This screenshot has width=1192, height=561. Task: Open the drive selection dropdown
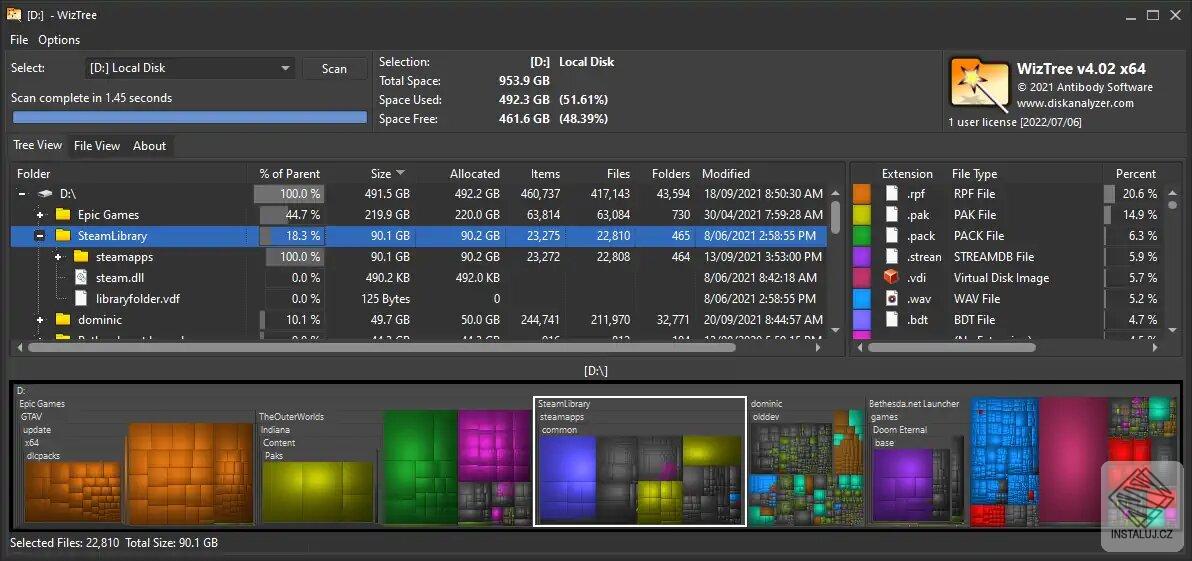(x=190, y=68)
